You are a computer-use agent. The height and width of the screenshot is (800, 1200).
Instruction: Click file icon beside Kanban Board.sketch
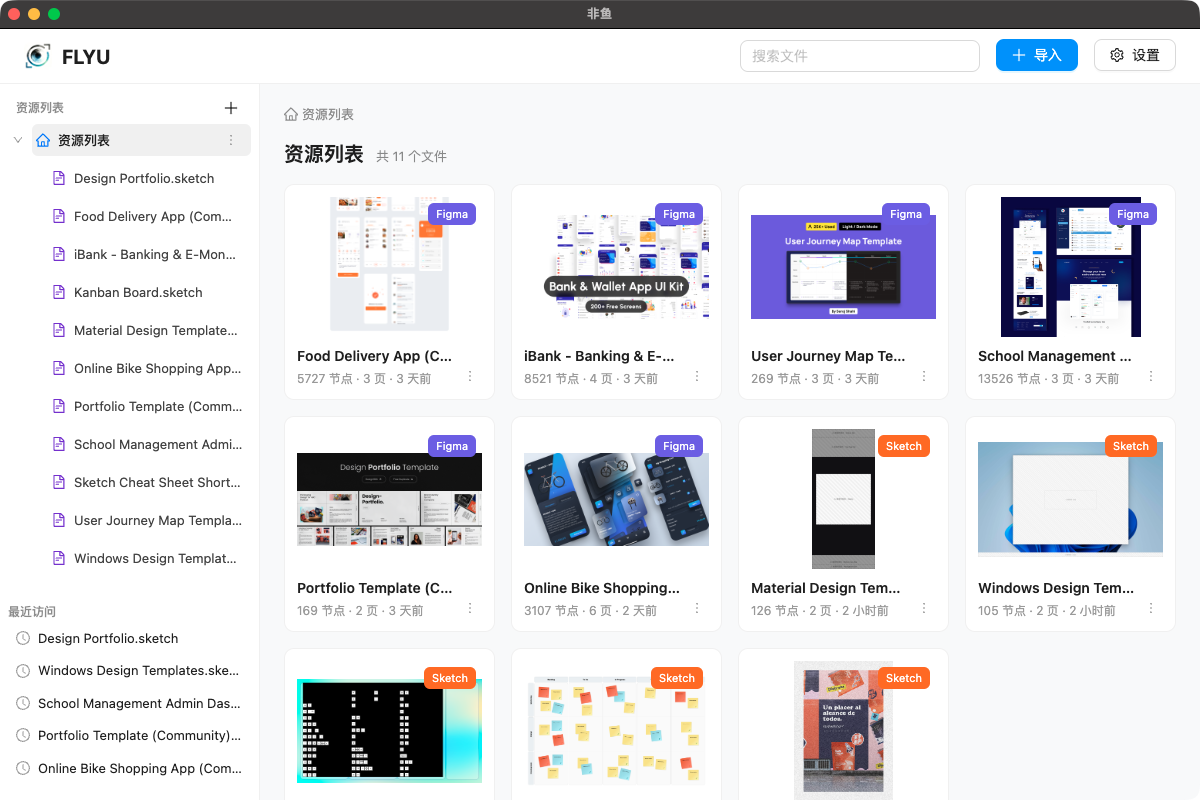58,292
